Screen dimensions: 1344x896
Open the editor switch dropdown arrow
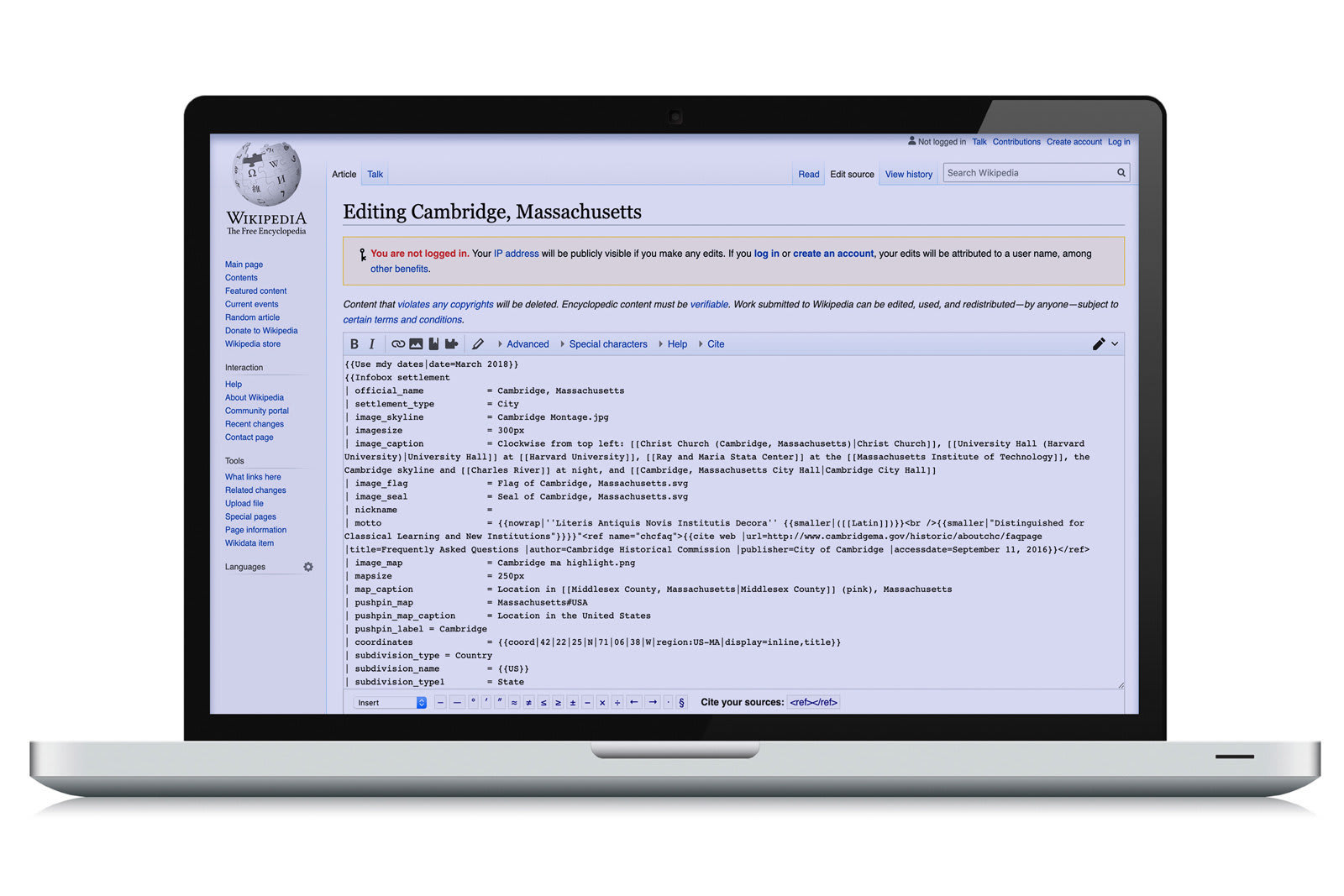tap(1115, 344)
